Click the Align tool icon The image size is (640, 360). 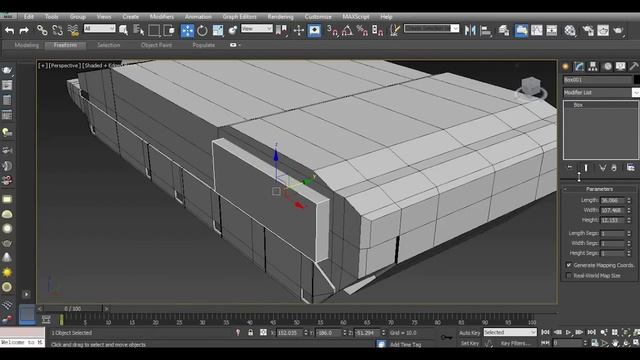pyautogui.click(x=486, y=30)
